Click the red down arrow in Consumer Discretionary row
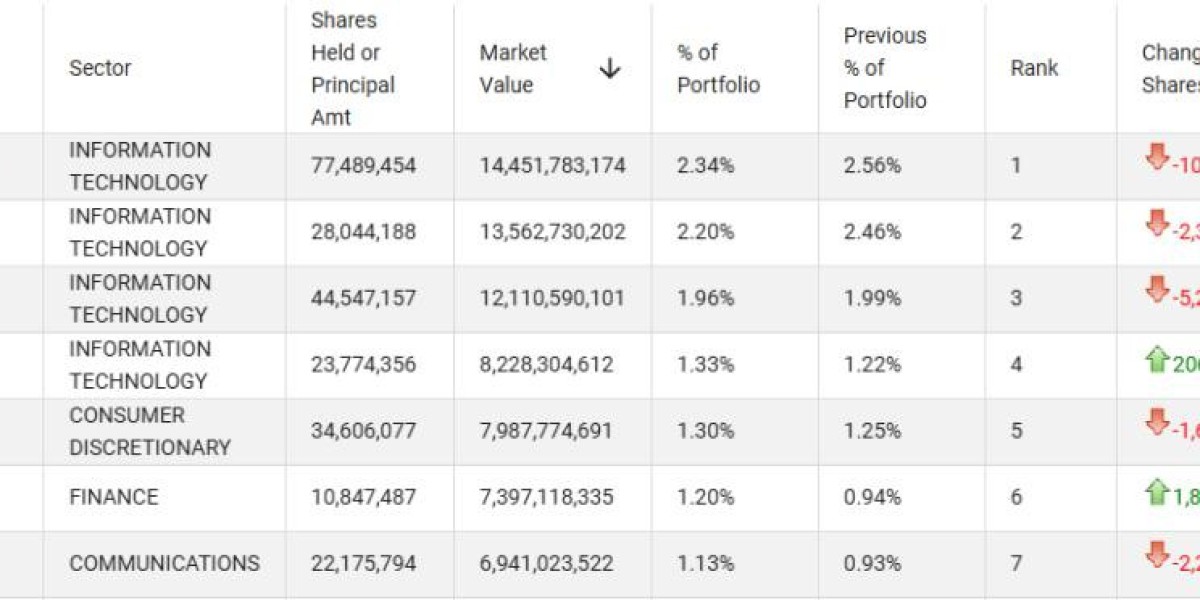Viewport: 1200px width, 600px height. click(x=1157, y=422)
